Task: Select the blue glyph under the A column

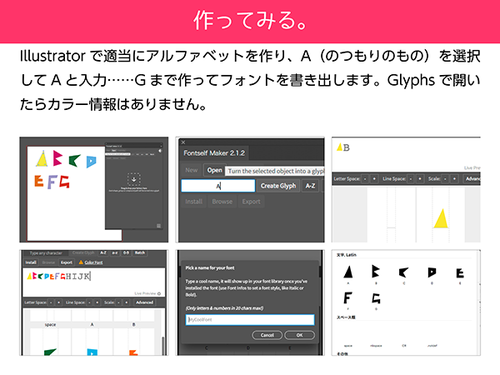Action: coord(92,352)
